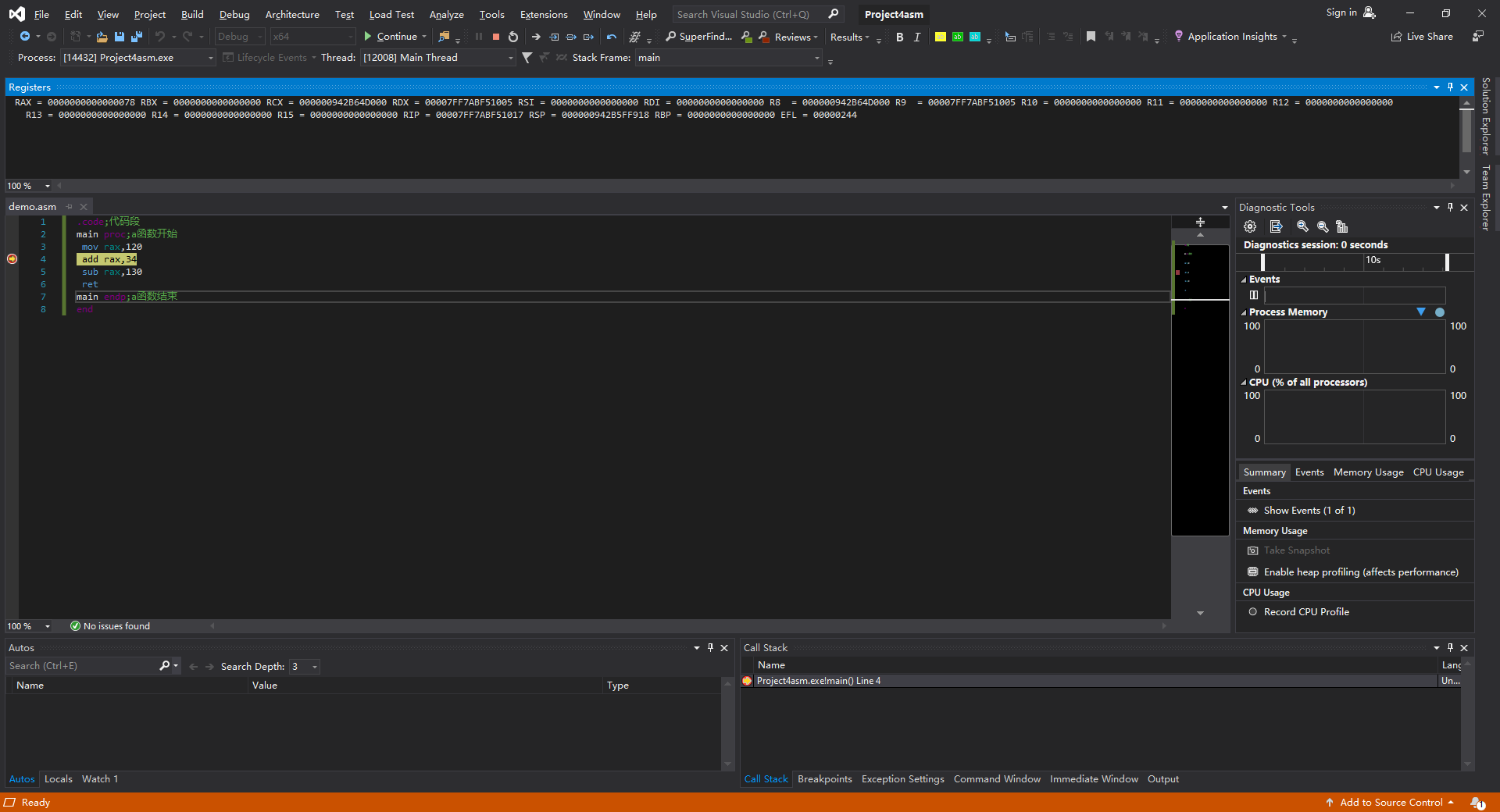Screen dimensions: 1500x812
Task: Toggle the breakpoint on line 4
Action: coord(12,258)
